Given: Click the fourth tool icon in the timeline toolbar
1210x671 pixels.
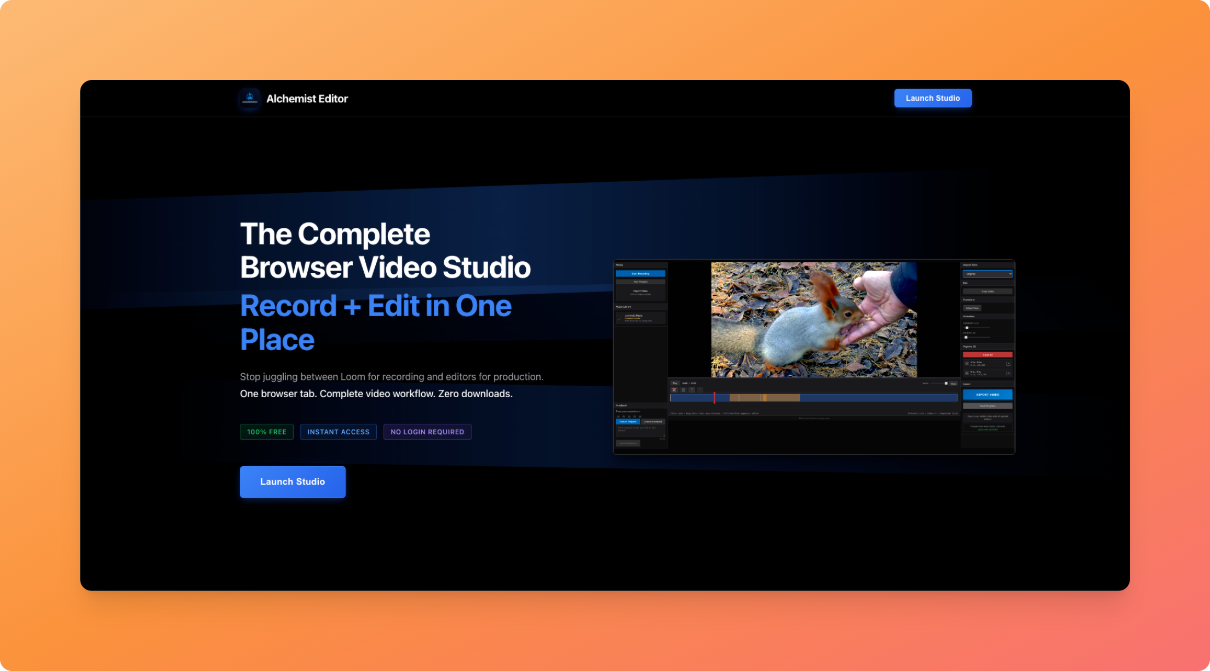Looking at the screenshot, I should tap(700, 389).
